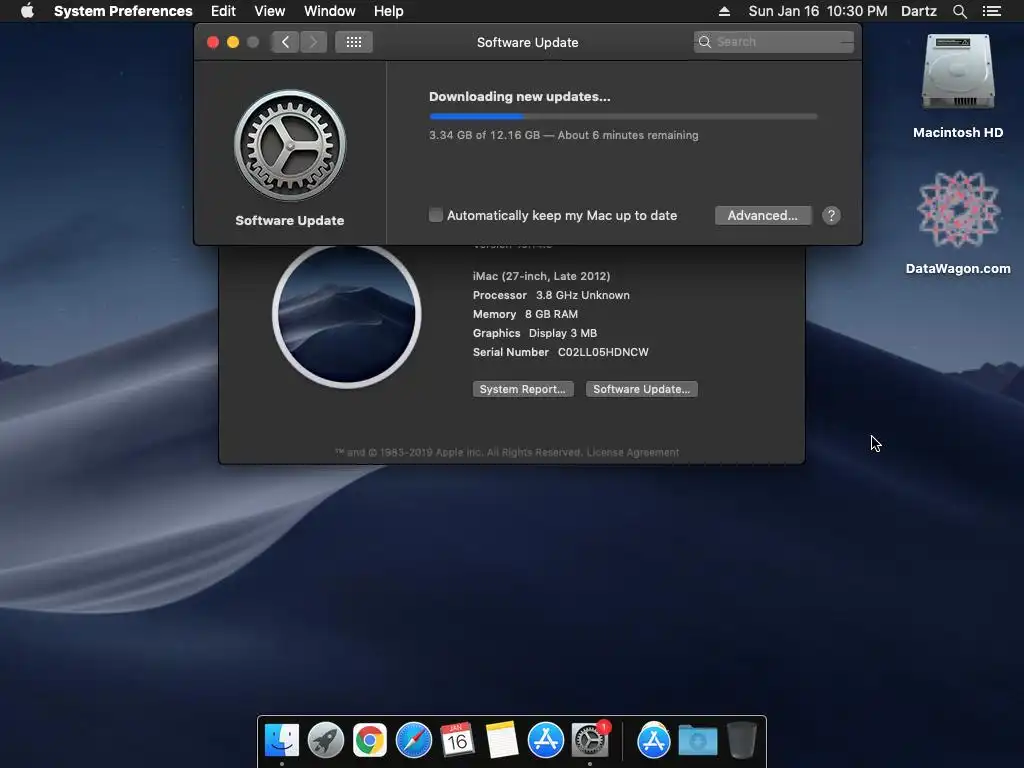1024x768 pixels.
Task: Open the Advanced... options
Action: [763, 216]
